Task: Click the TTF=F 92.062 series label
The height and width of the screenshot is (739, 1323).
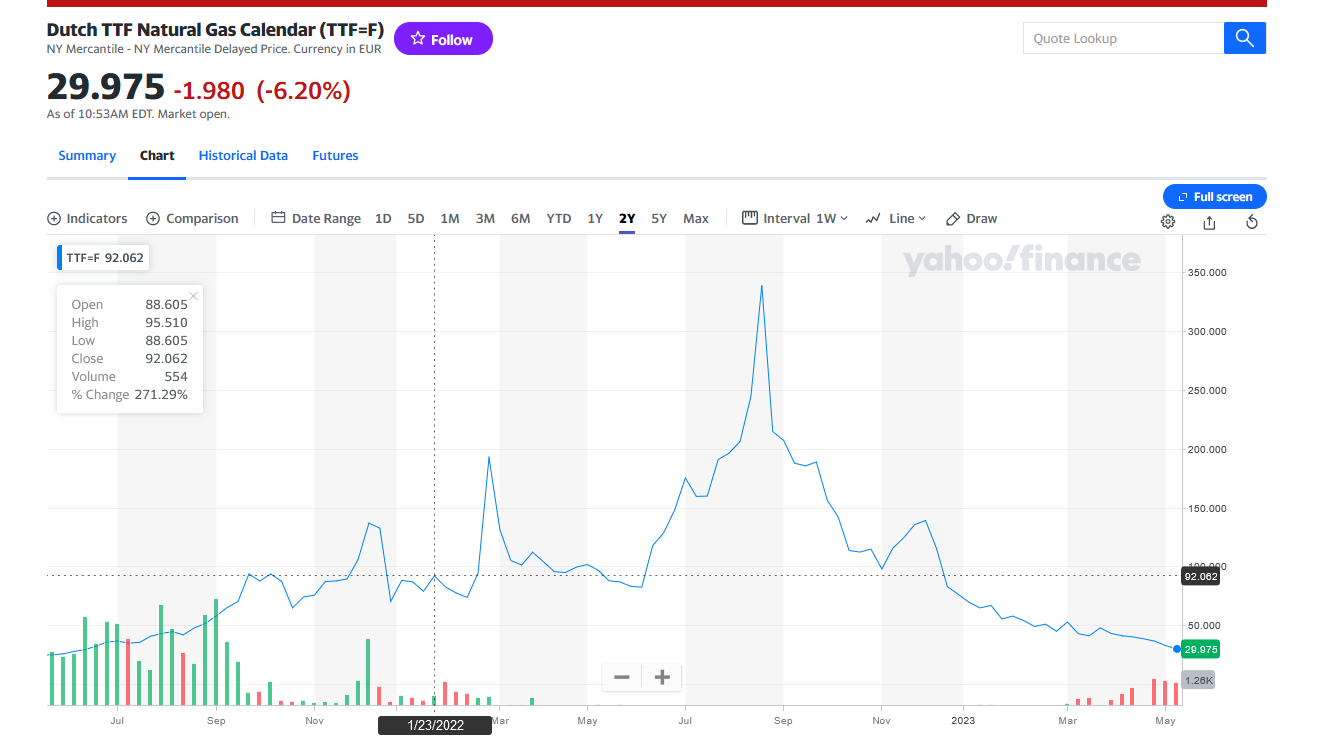Action: pyautogui.click(x=104, y=257)
